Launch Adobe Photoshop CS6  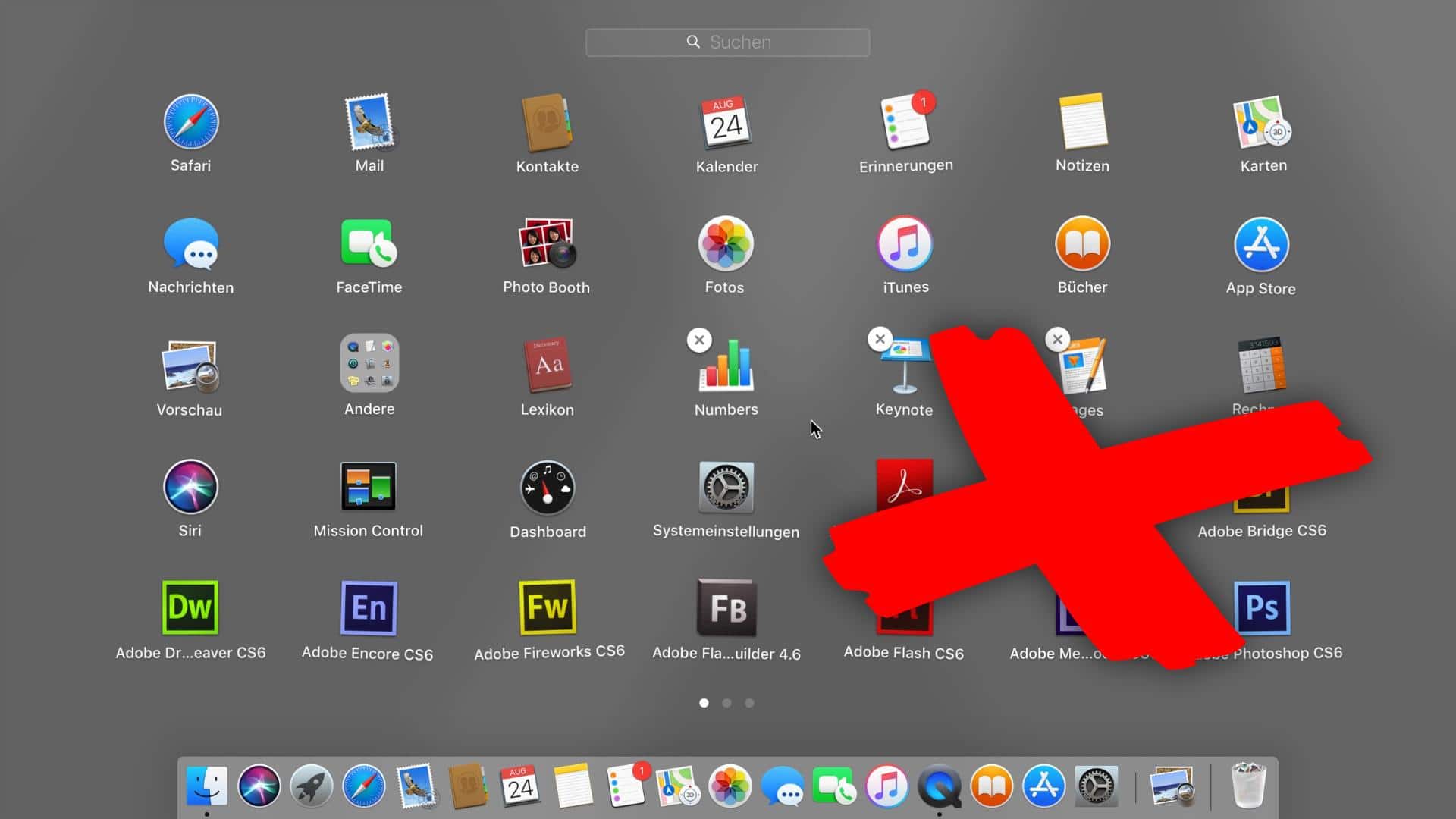point(1262,608)
